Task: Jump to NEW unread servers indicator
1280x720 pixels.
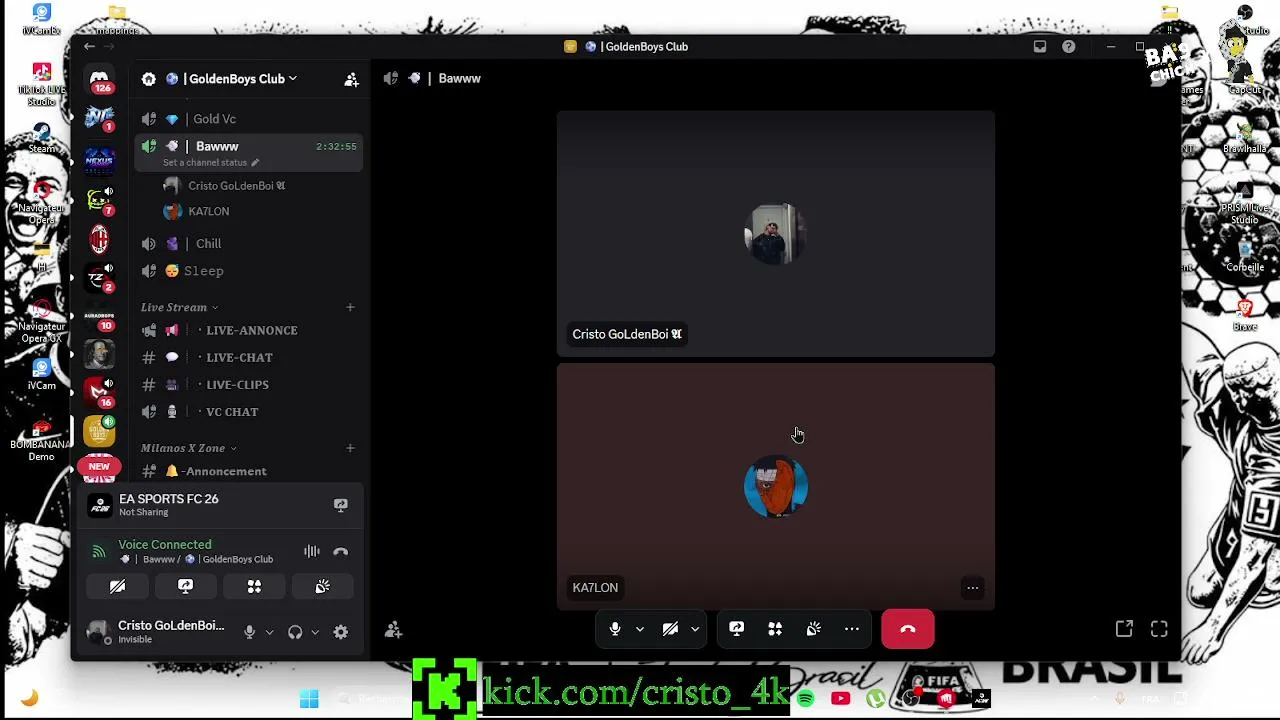Action: pos(99,466)
